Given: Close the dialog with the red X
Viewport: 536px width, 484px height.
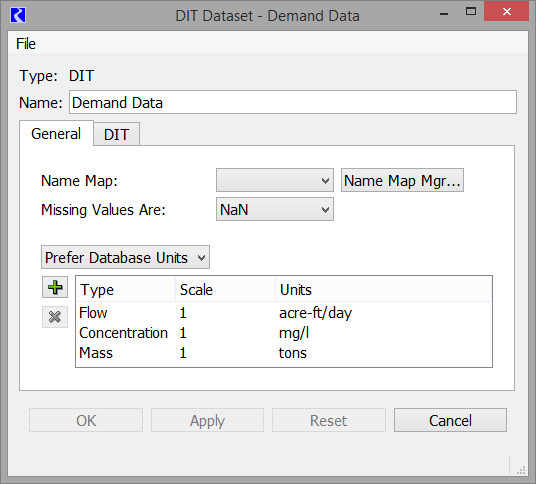Looking at the screenshot, I should [x=506, y=12].
